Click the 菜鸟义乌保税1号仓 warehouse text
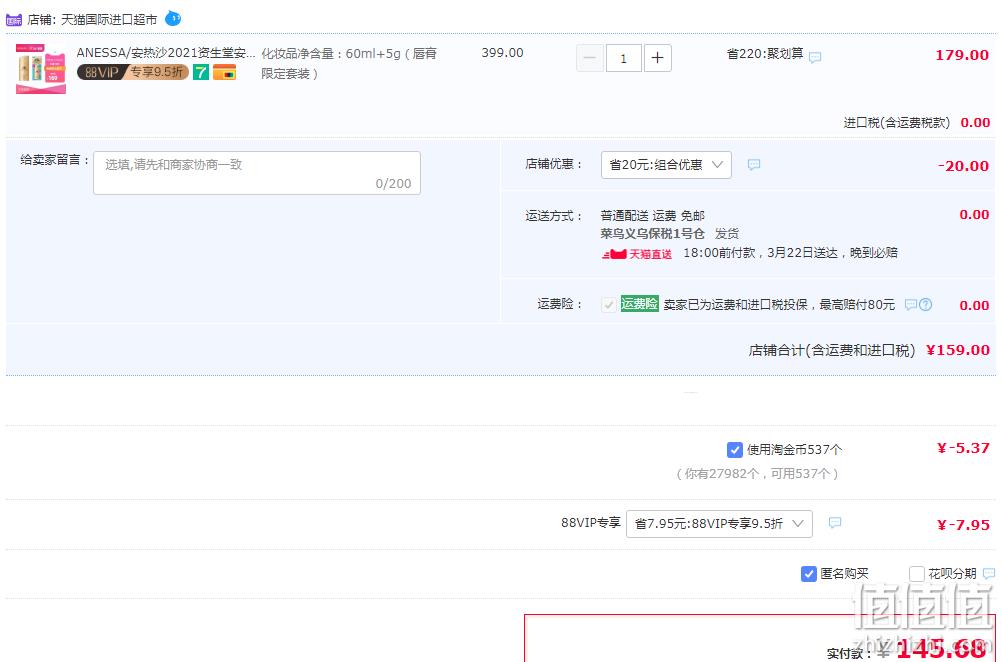This screenshot has height=662, width=1002. pos(652,234)
